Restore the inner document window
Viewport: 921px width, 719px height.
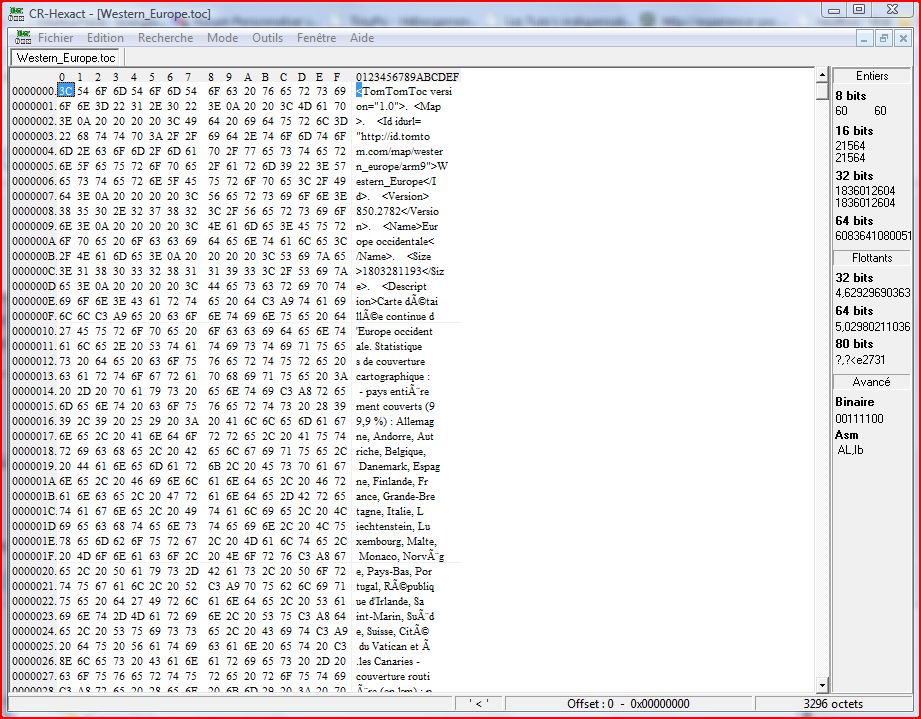point(883,39)
